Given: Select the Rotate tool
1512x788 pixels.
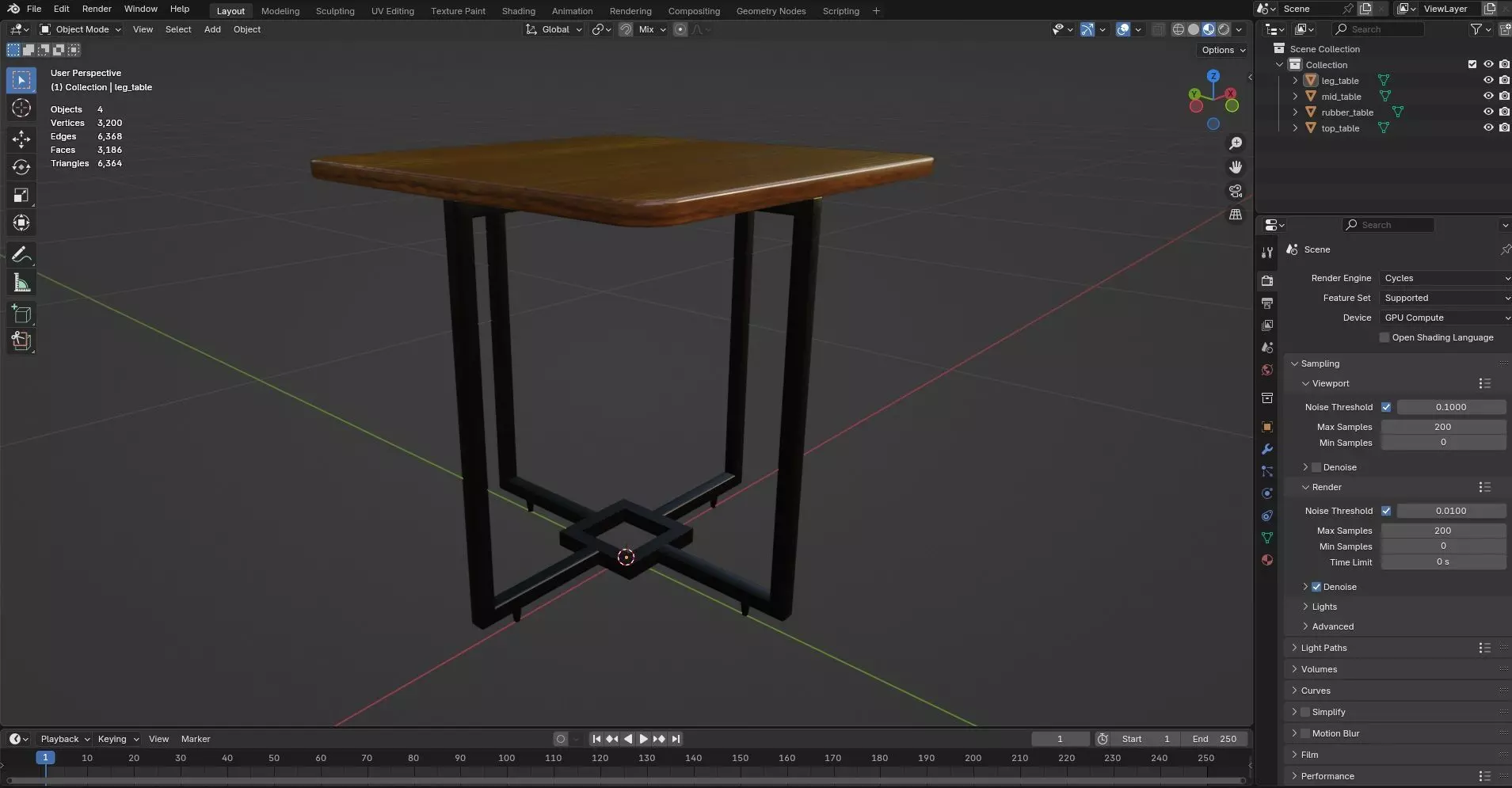Looking at the screenshot, I should click(x=21, y=167).
